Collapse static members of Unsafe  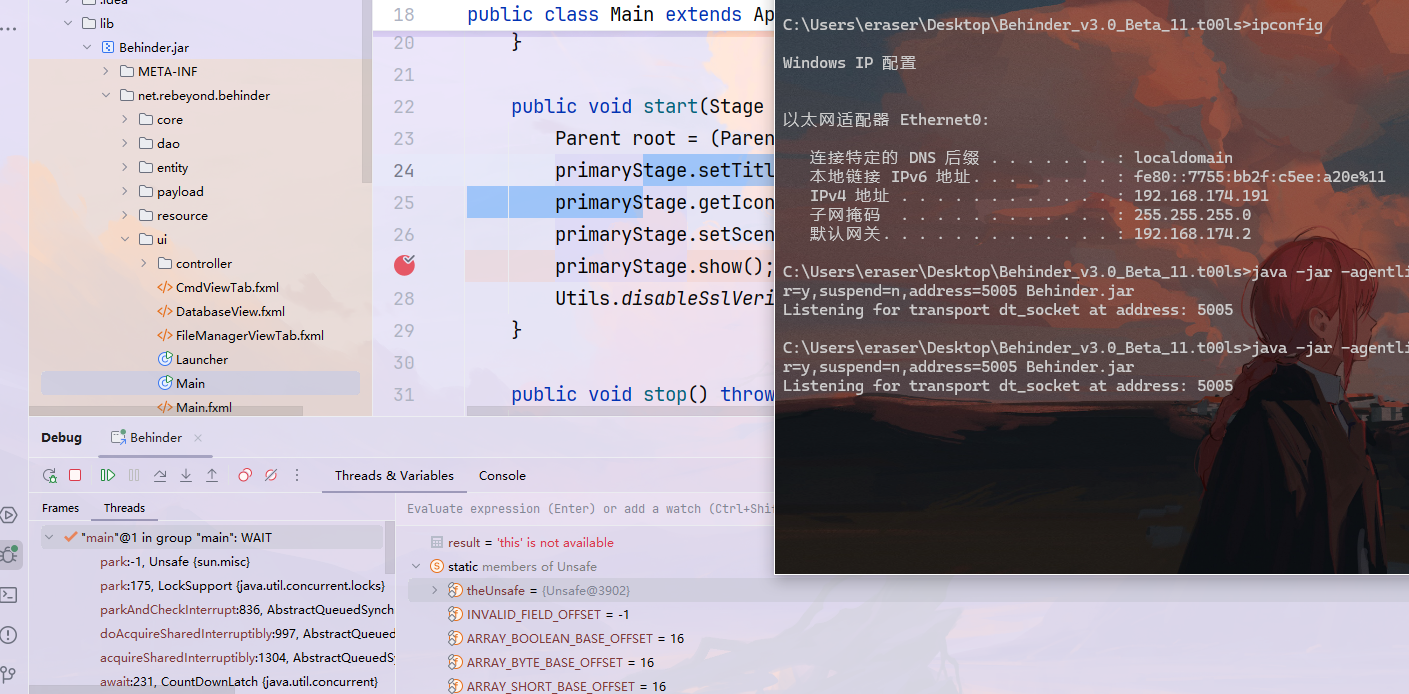click(x=417, y=566)
